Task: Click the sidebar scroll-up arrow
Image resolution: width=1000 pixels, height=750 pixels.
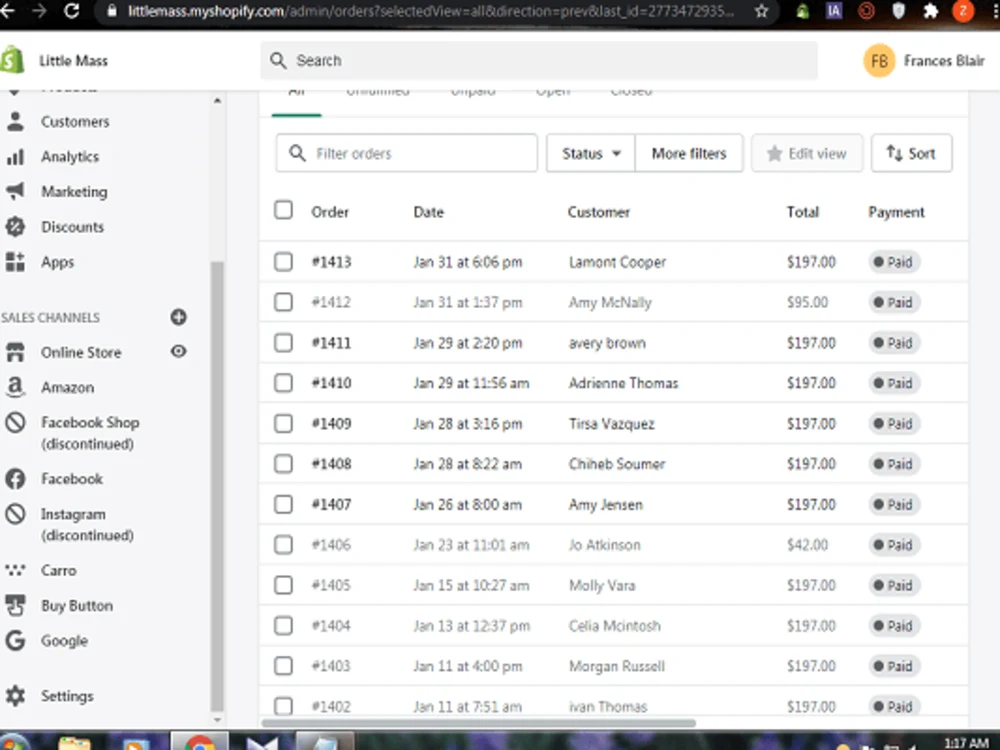Action: (217, 101)
